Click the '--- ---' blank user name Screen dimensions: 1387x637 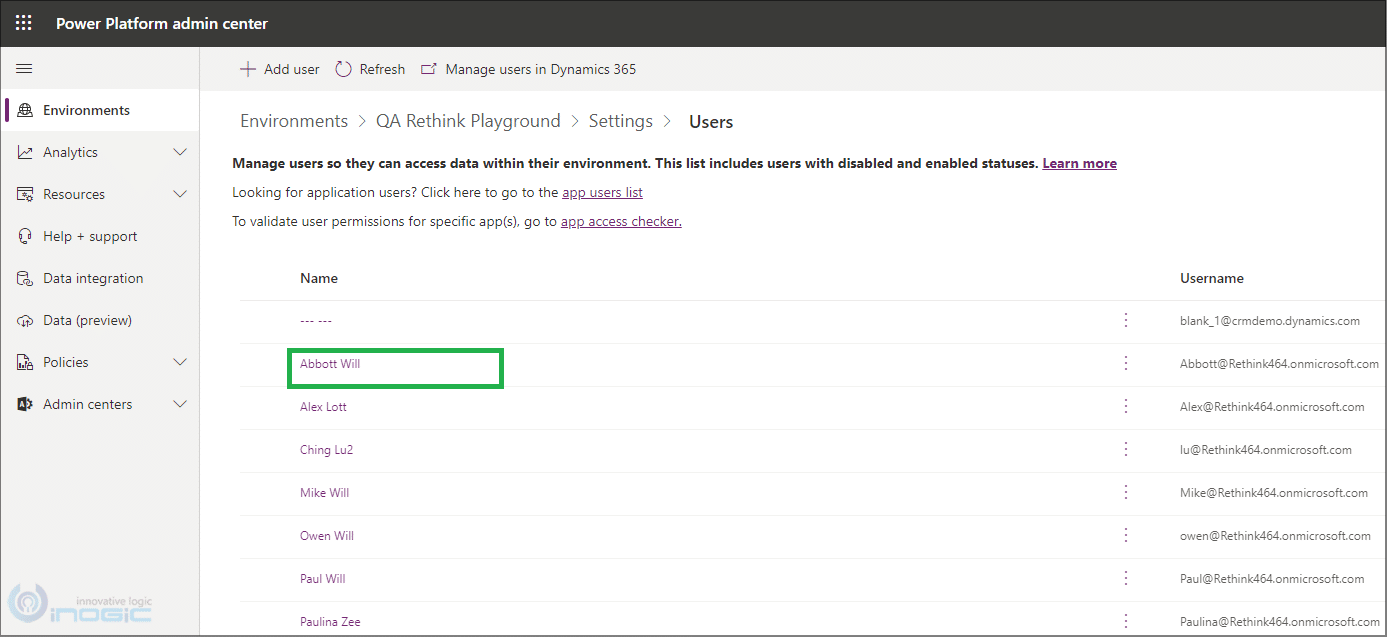pyautogui.click(x=316, y=321)
